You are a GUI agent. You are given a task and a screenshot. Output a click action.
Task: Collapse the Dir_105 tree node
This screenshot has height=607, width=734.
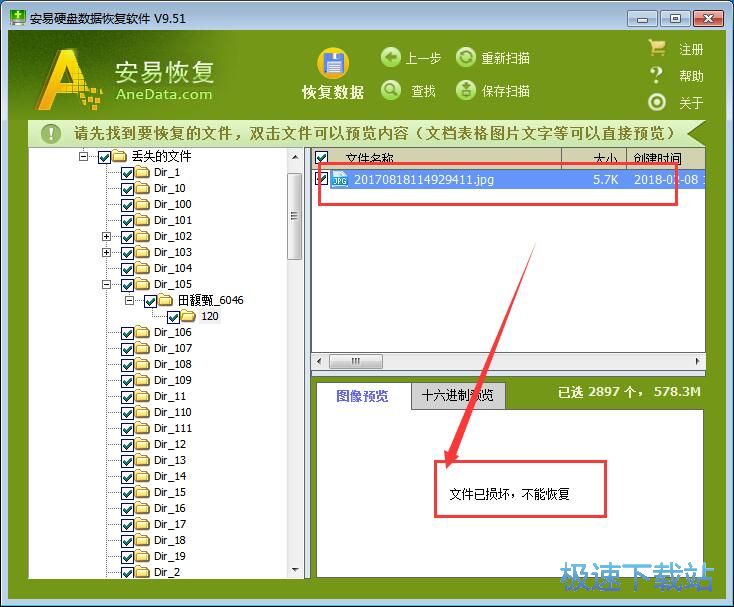point(106,285)
